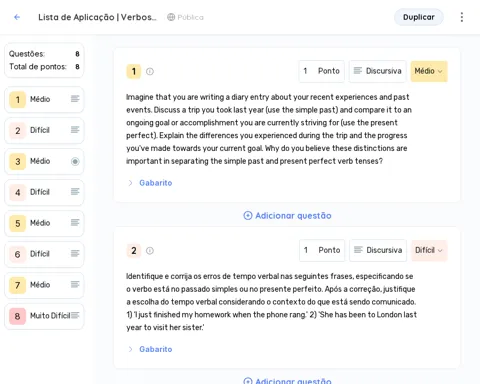The height and width of the screenshot is (384, 480).
Task: Click the Discursiva type selector on question 2
Action: coord(378,250)
